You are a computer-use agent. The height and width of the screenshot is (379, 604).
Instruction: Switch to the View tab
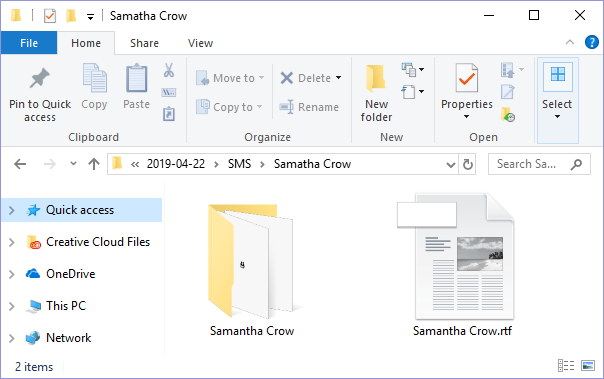(200, 43)
